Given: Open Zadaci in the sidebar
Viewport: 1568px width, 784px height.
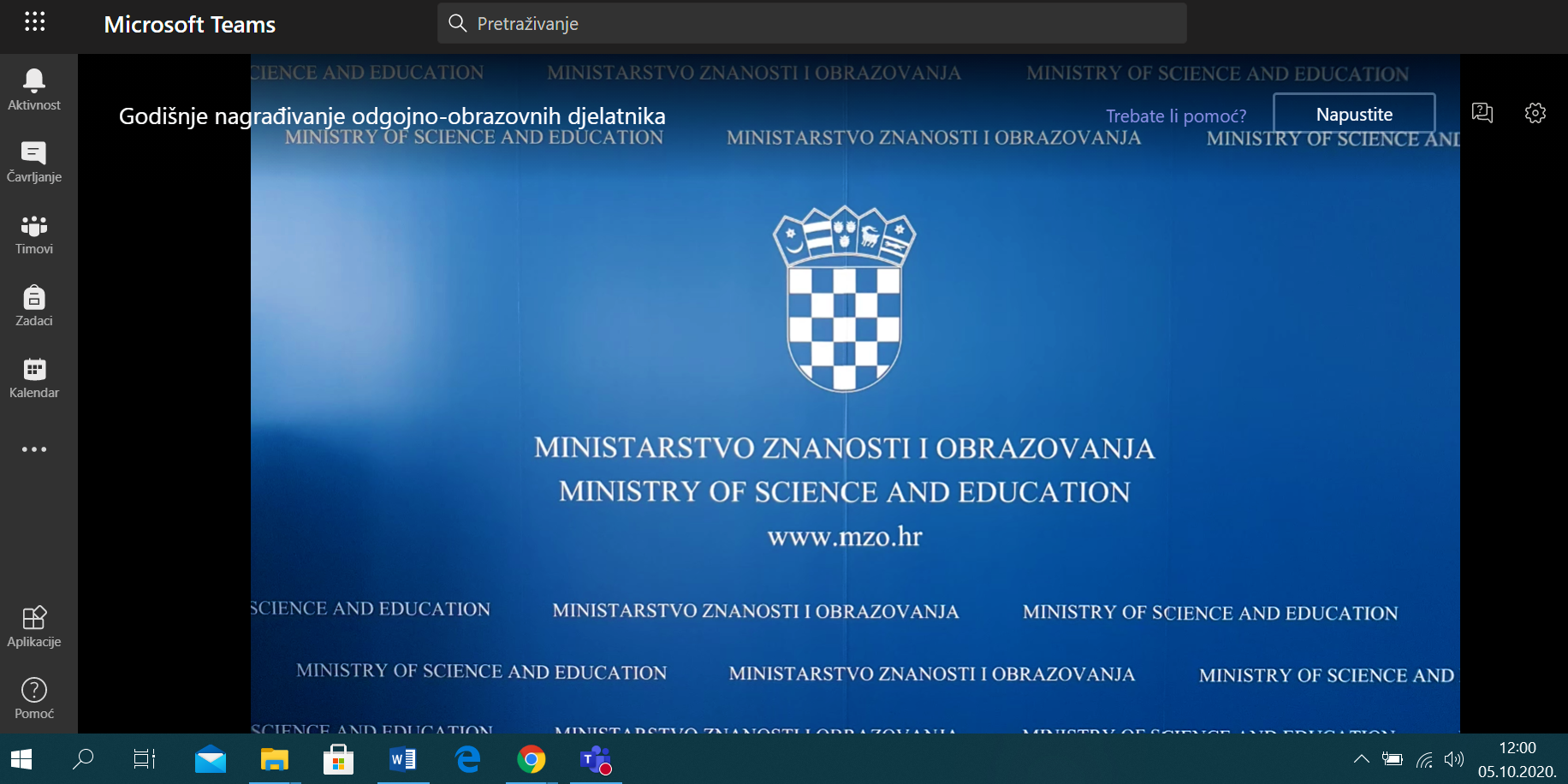Looking at the screenshot, I should 34,306.
